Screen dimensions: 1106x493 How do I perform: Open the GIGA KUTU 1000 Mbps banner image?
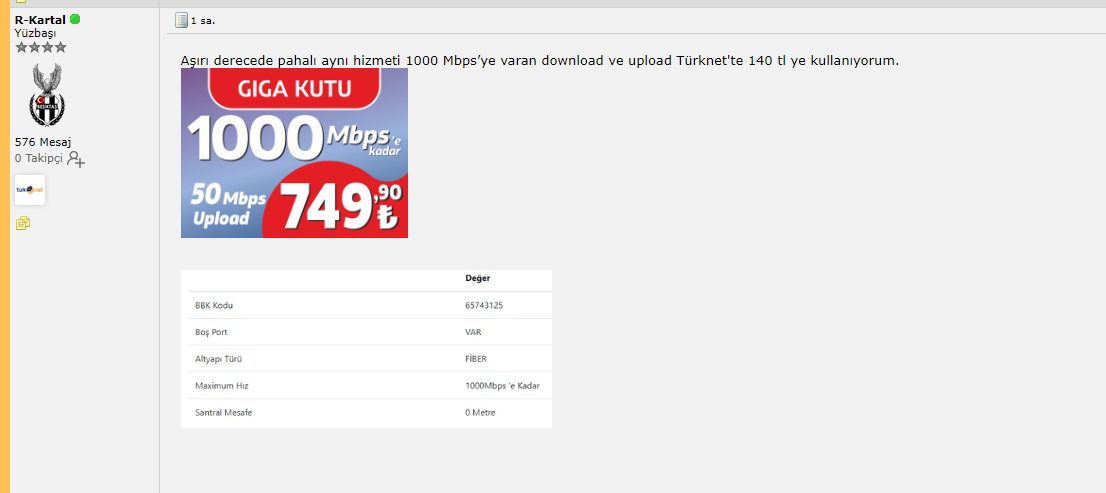click(294, 153)
